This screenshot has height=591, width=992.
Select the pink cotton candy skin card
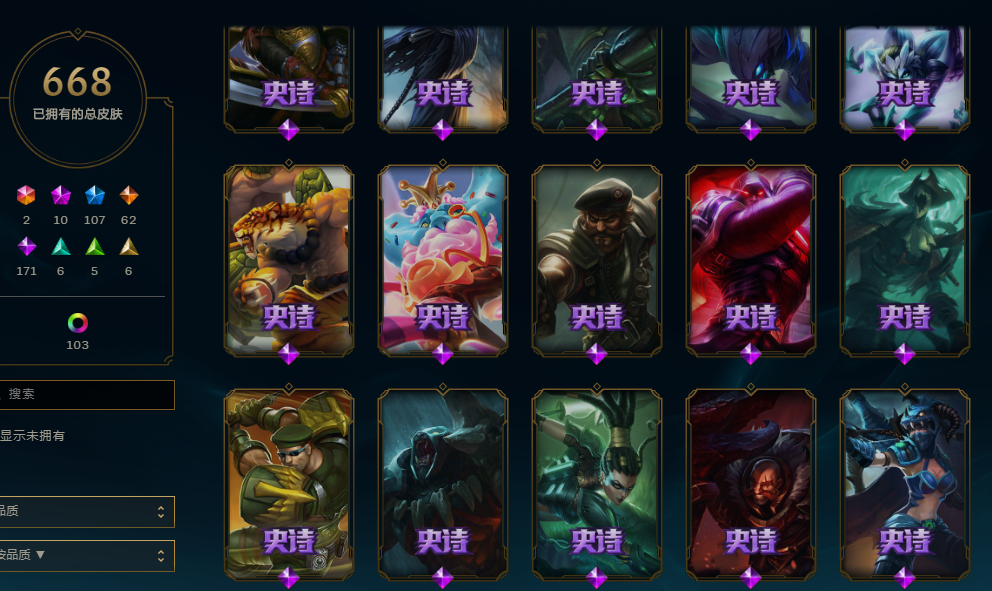[443, 261]
